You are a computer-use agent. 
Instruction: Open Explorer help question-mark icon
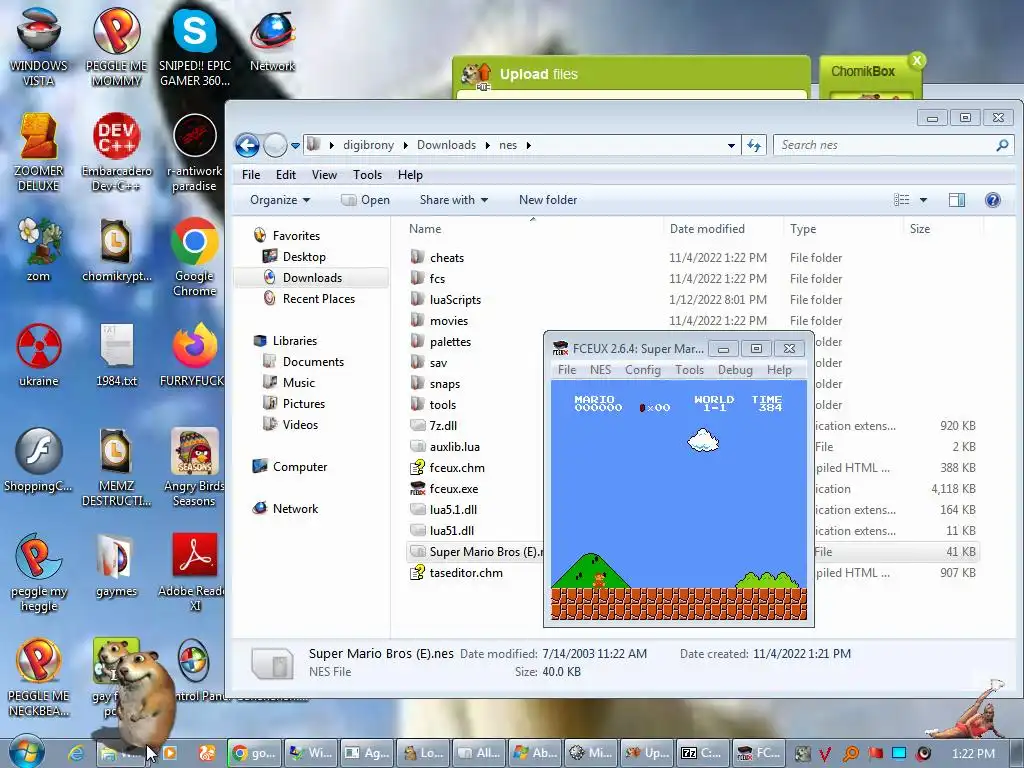993,200
